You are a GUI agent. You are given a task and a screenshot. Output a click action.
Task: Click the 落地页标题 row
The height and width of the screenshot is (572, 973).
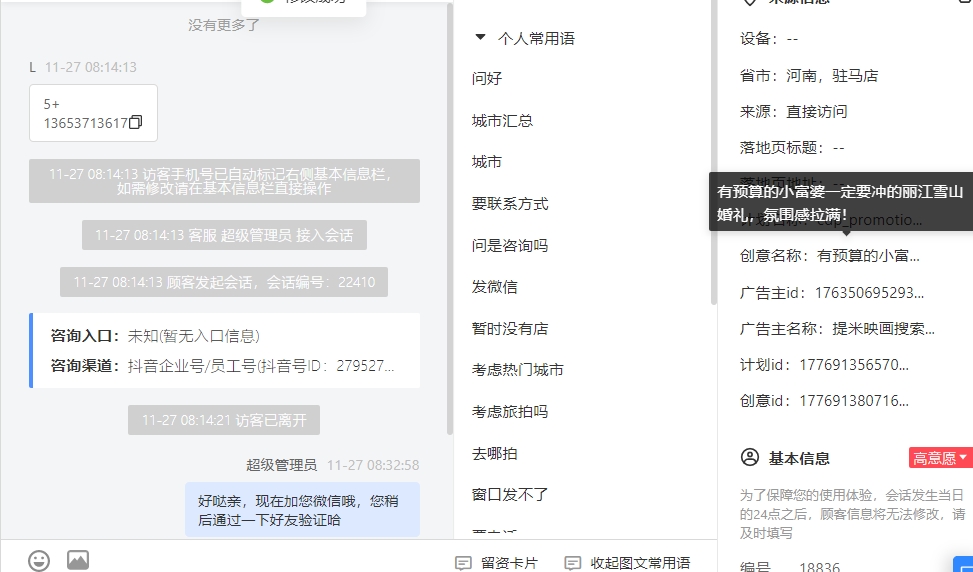(792, 148)
